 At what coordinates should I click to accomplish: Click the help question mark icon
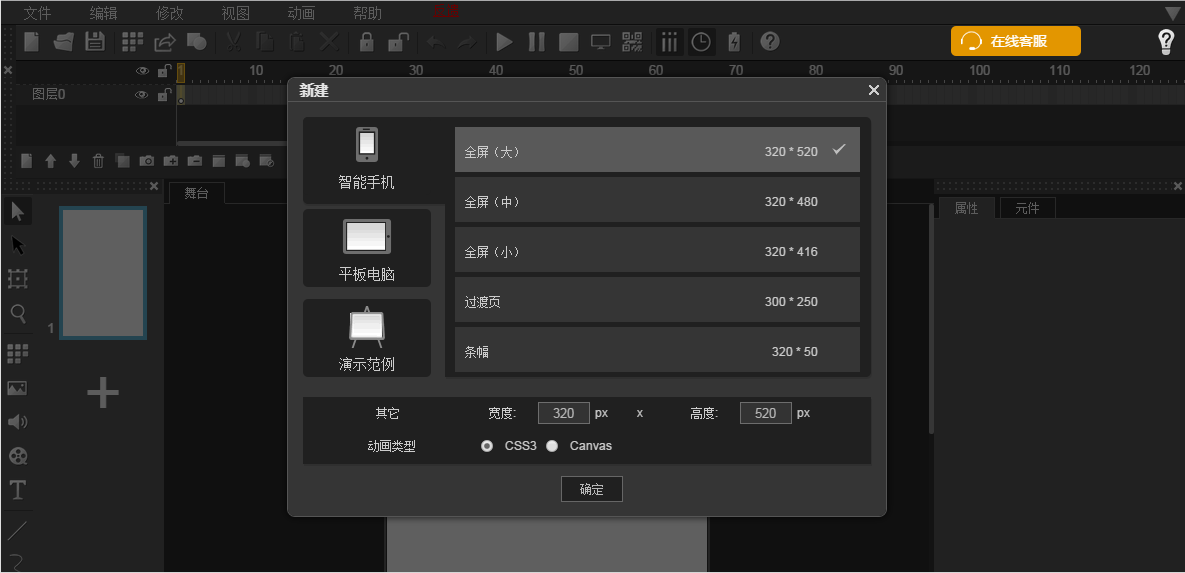click(x=770, y=42)
